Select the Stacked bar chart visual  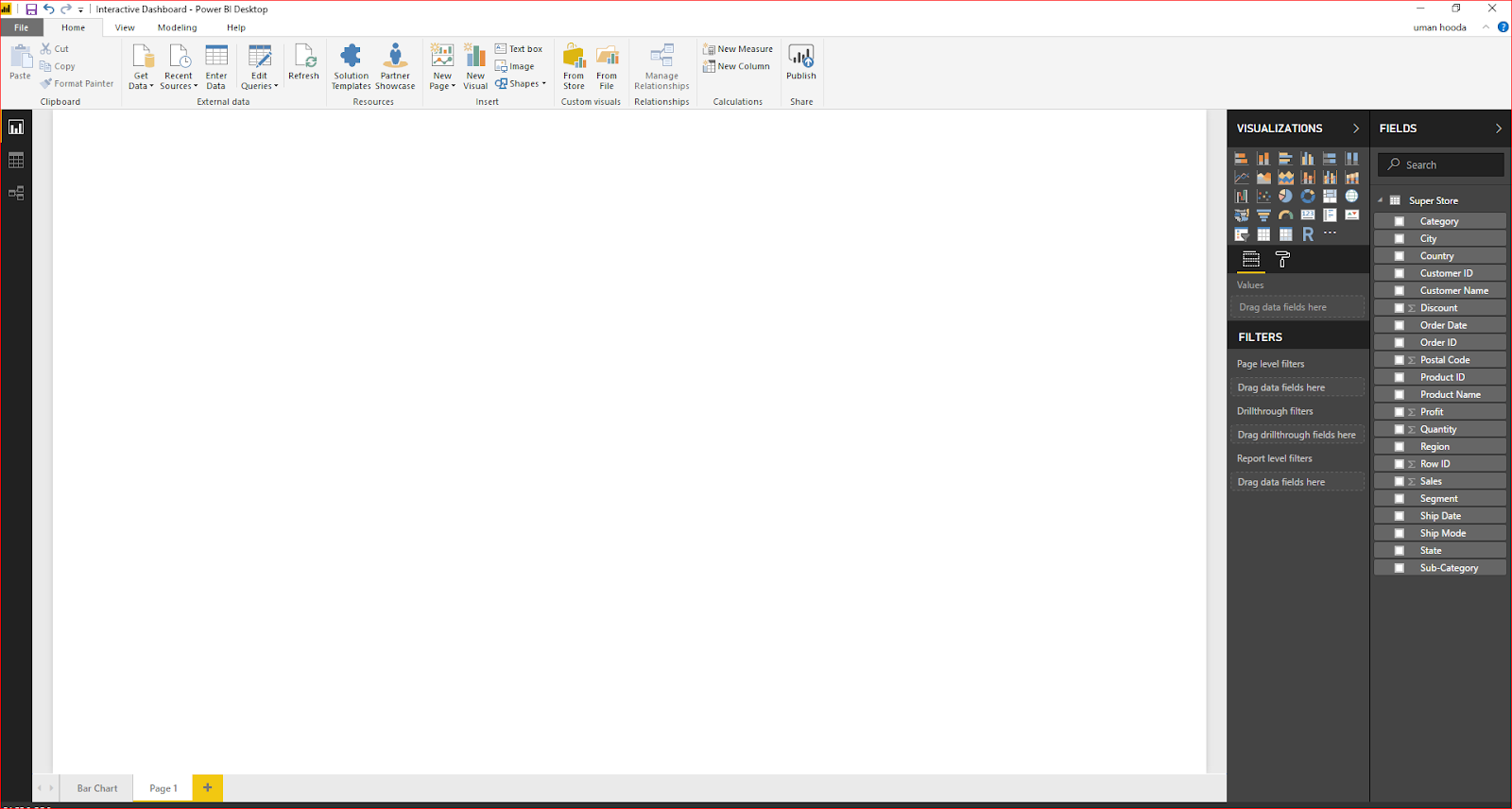tap(1241, 159)
